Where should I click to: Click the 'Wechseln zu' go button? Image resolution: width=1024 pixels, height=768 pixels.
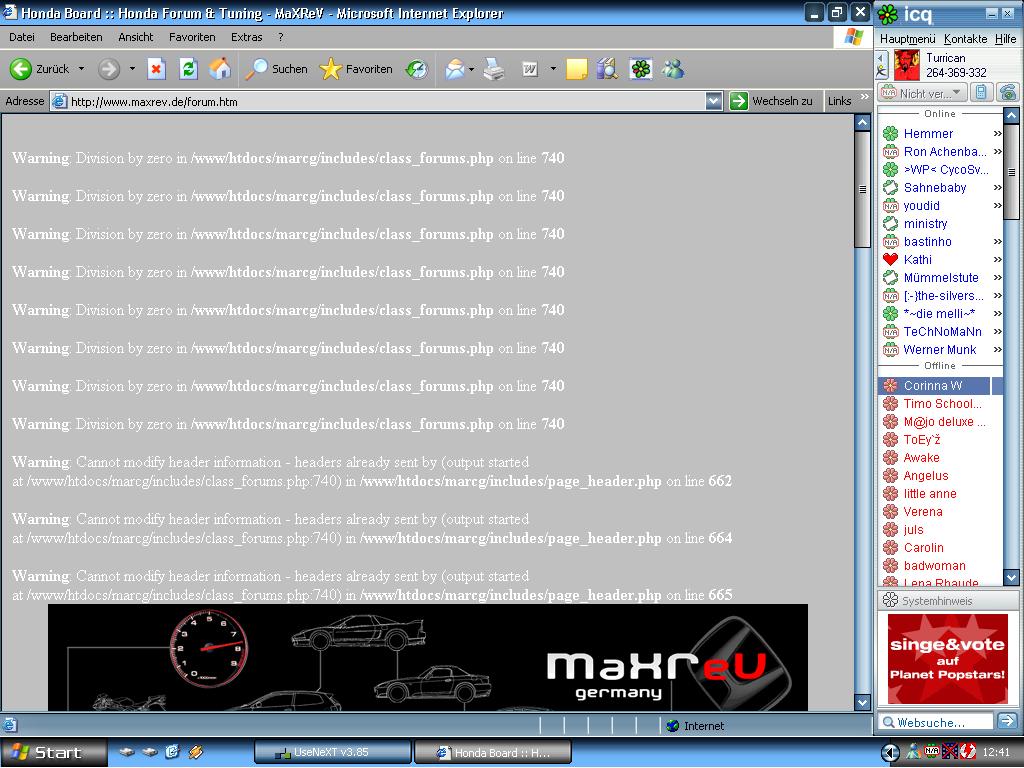771,101
